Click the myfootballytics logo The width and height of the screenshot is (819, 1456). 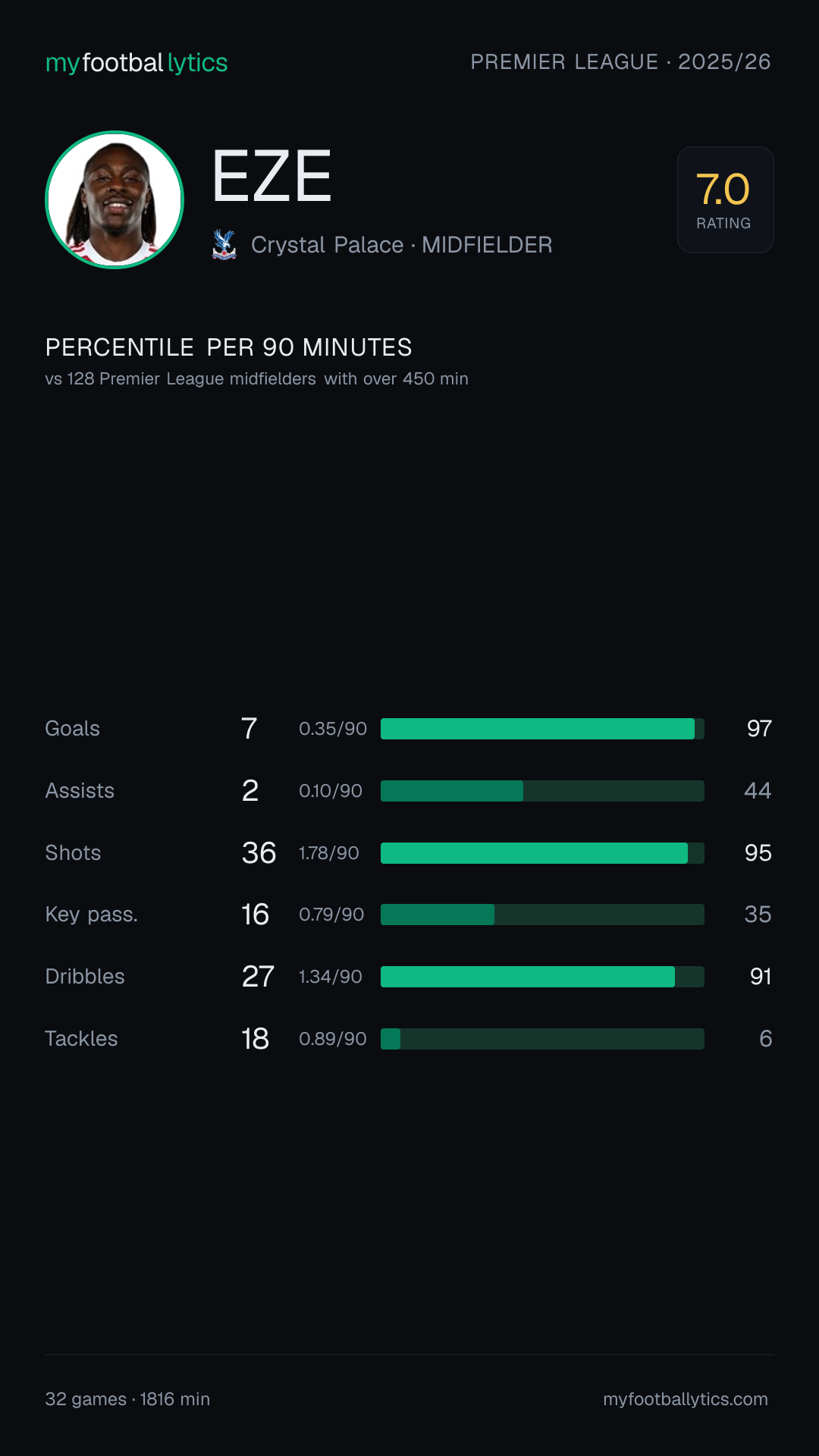coord(136,63)
